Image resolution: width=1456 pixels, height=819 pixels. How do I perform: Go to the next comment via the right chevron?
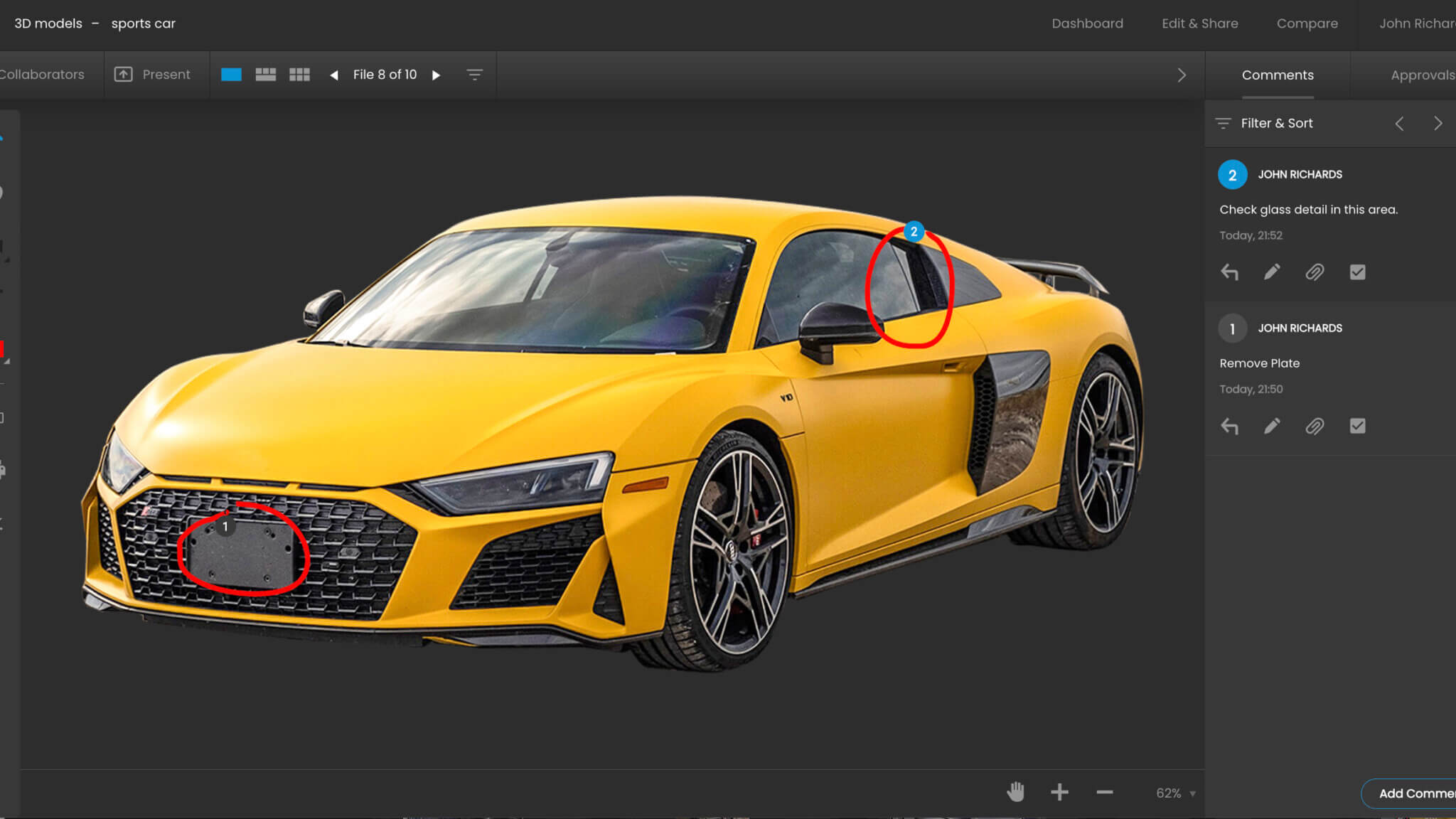click(x=1438, y=123)
